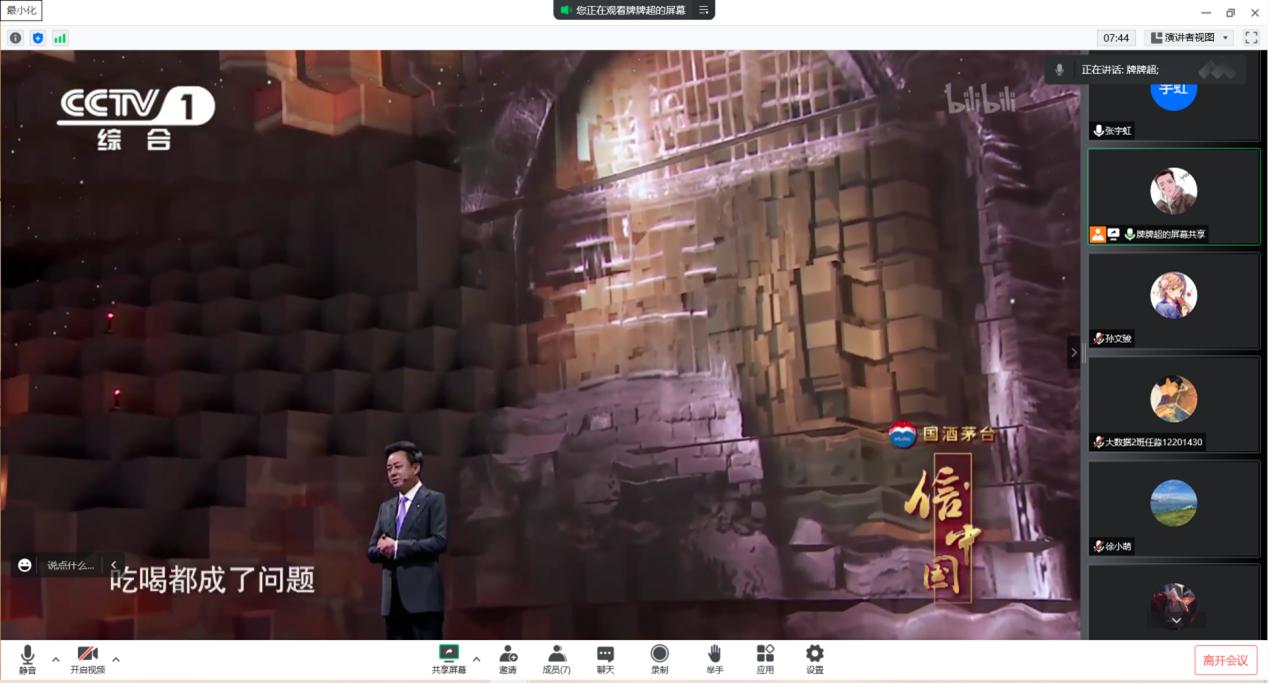Open 演讲者视图 layout dropdown
The width and height of the screenshot is (1268, 683).
click(1190, 38)
